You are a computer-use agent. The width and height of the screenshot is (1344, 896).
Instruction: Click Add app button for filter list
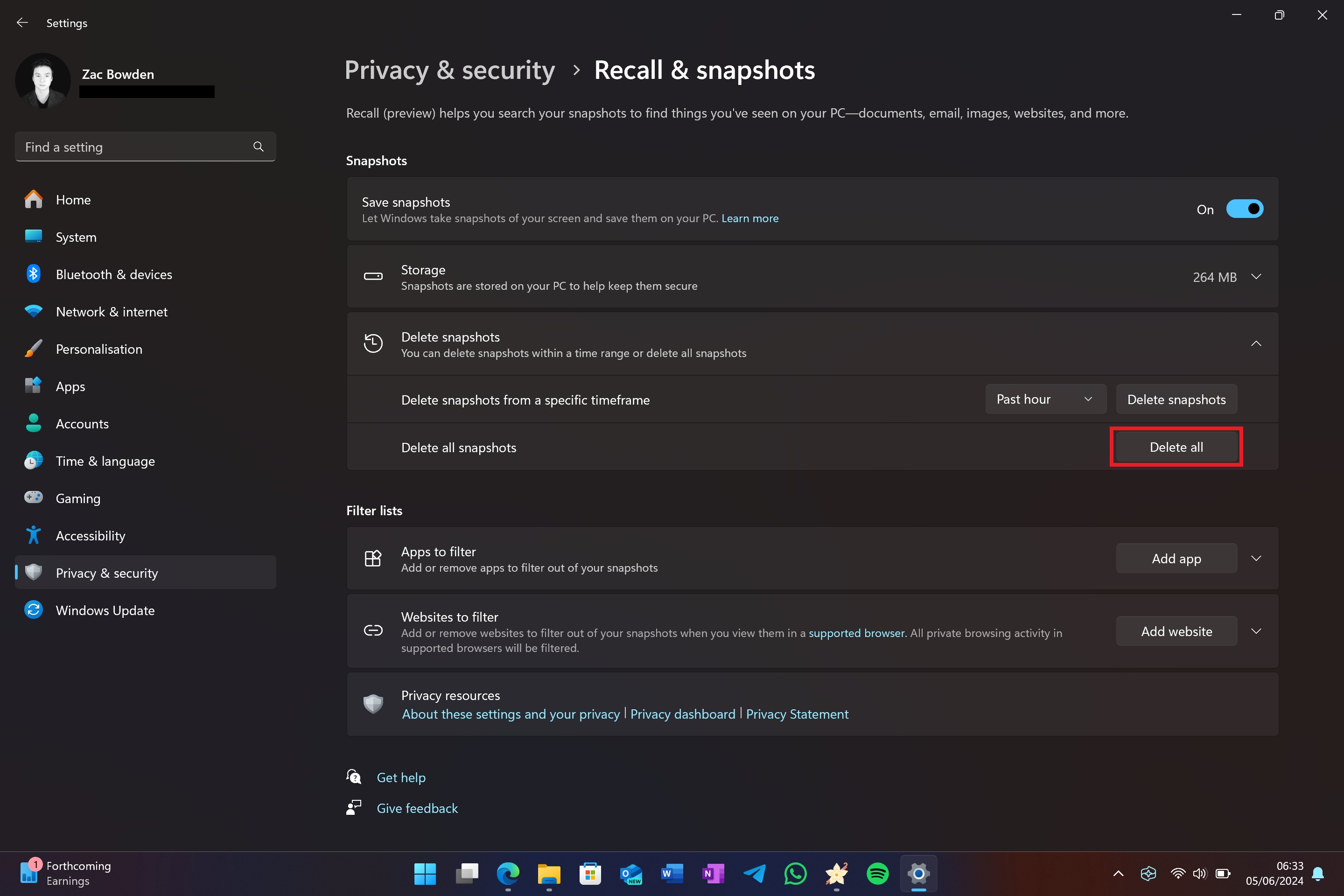click(1176, 558)
